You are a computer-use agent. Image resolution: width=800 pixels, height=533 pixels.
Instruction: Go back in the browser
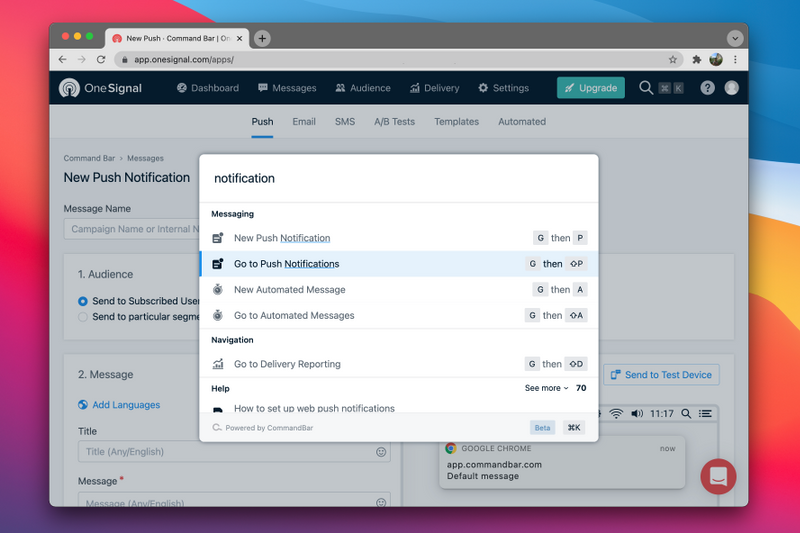tap(62, 60)
